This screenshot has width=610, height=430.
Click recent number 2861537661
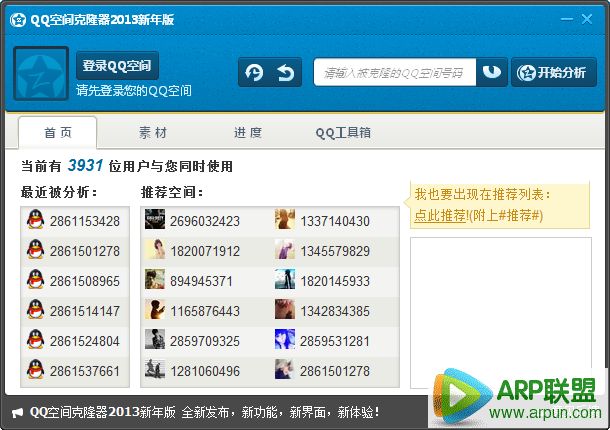(84, 371)
